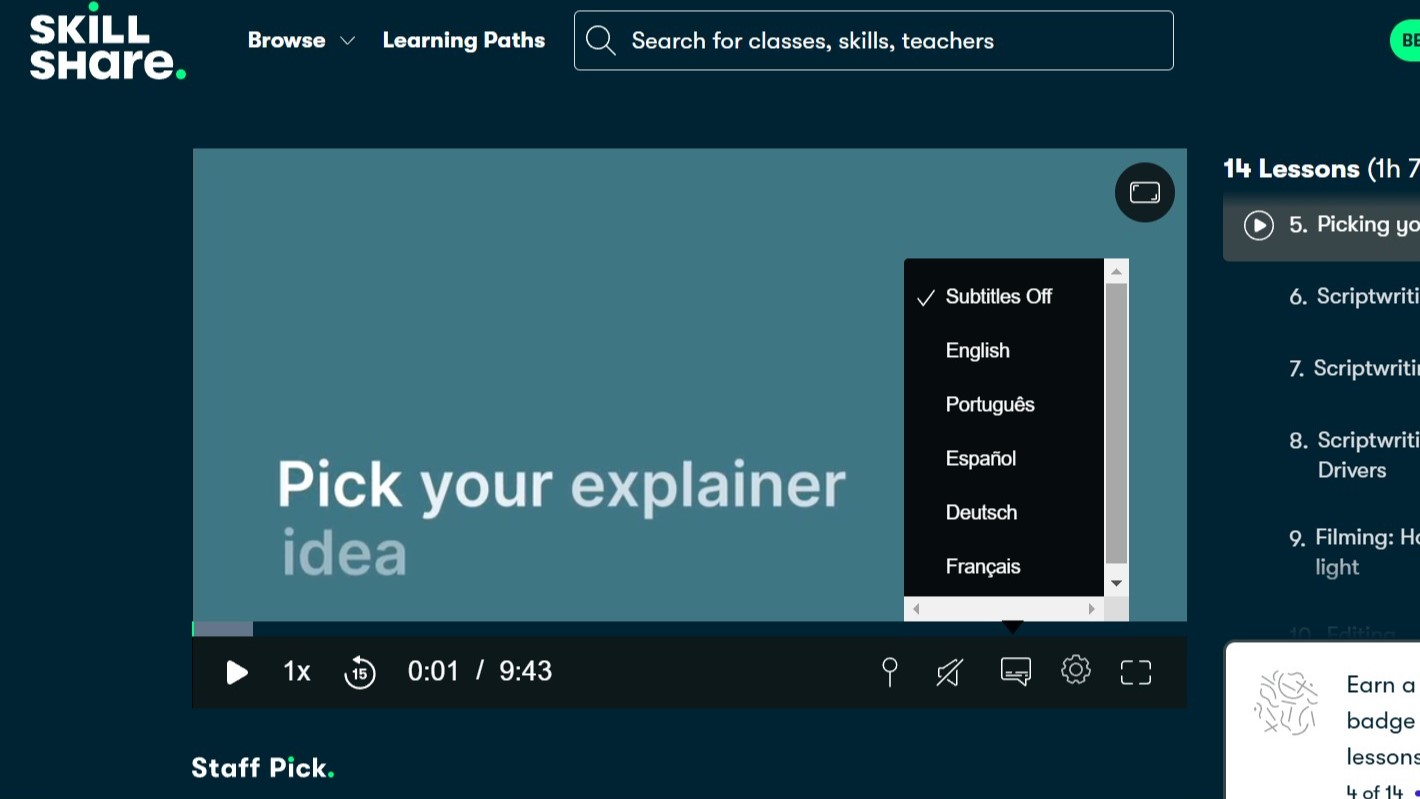Play the video
The width and height of the screenshot is (1420, 799).
coord(237,672)
